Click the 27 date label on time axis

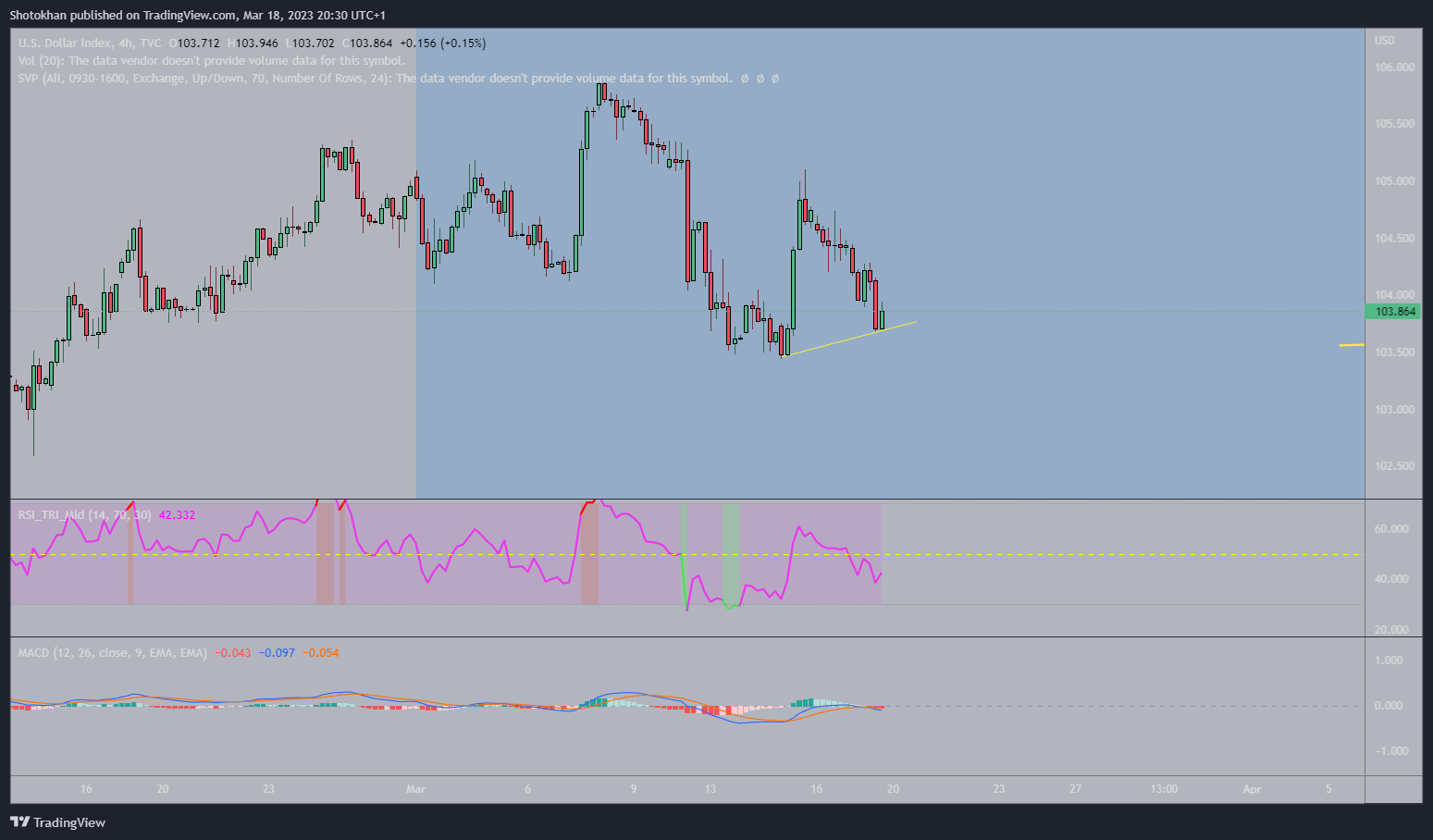pyautogui.click(x=1075, y=789)
